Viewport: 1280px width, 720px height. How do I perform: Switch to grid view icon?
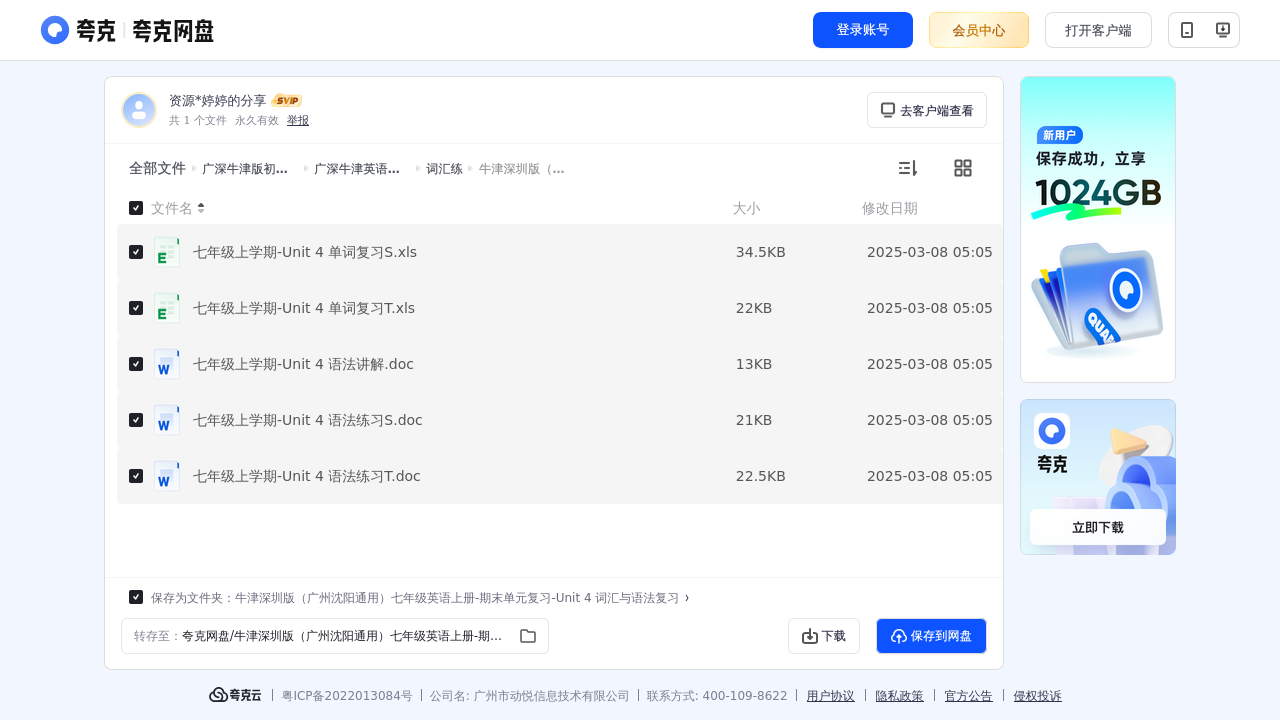click(x=963, y=168)
